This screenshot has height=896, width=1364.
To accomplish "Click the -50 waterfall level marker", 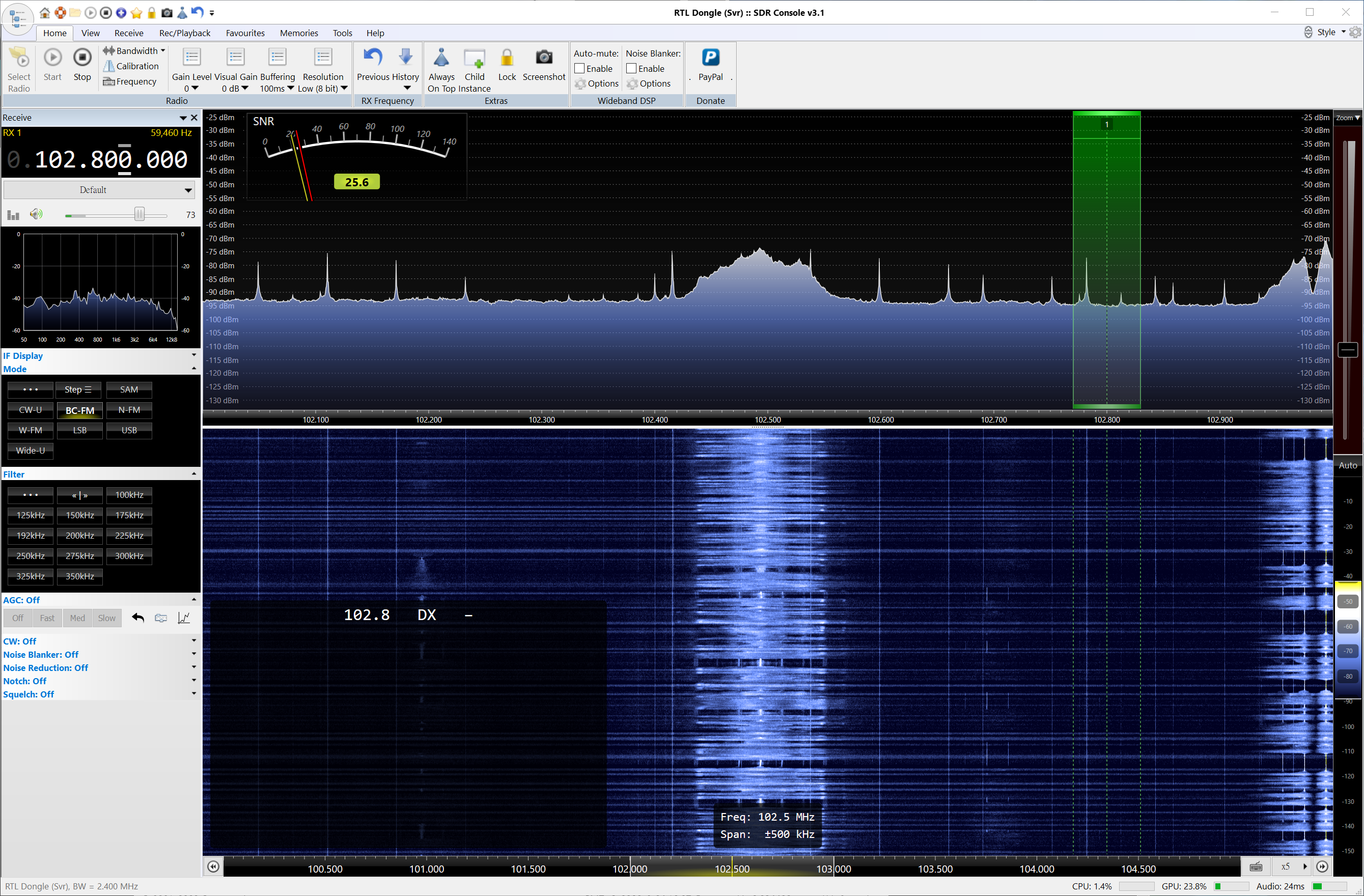I will [1349, 602].
